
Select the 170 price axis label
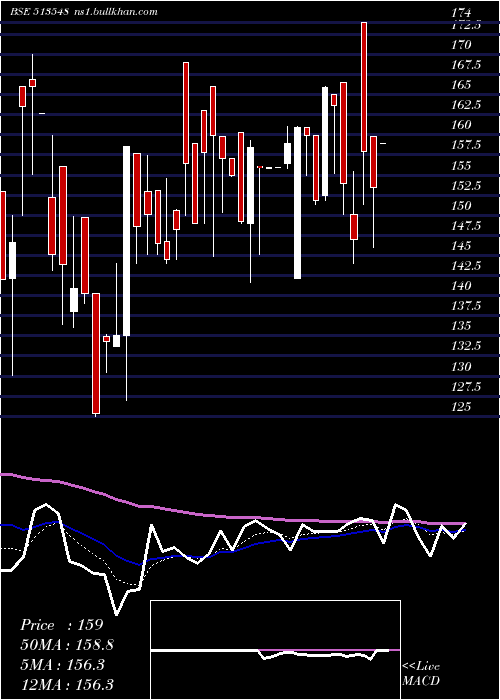point(461,45)
